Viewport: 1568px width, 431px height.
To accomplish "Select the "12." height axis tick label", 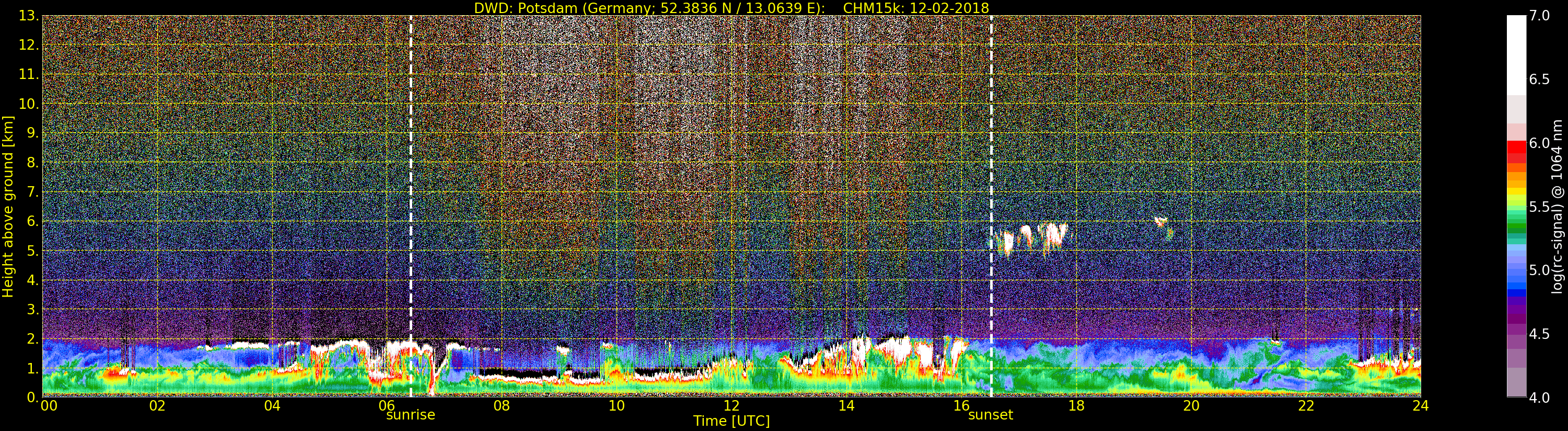I will pyautogui.click(x=28, y=45).
